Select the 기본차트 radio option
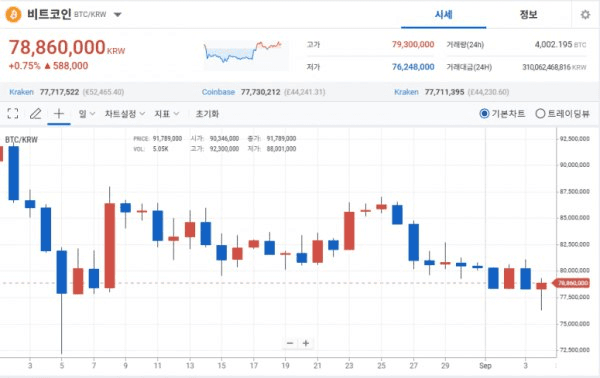The width and height of the screenshot is (600, 378). (502, 114)
